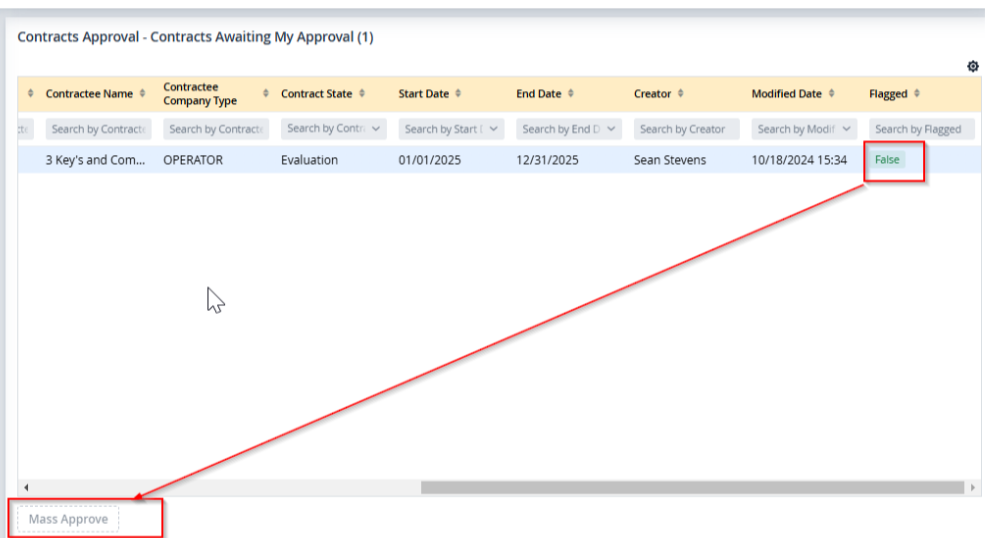The height and width of the screenshot is (538, 990).
Task: Sort by Creator column icon
Action: [680, 94]
